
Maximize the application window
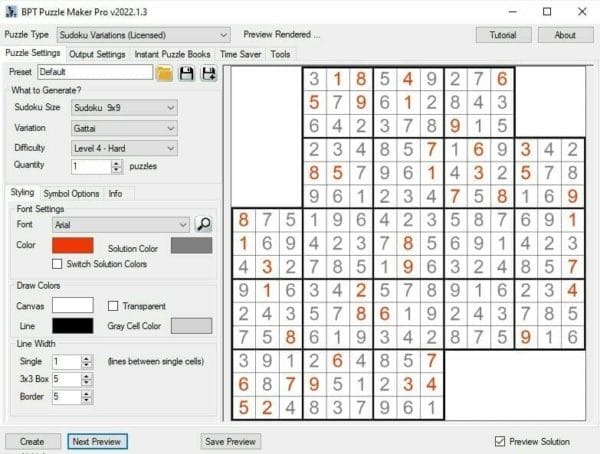coord(547,12)
